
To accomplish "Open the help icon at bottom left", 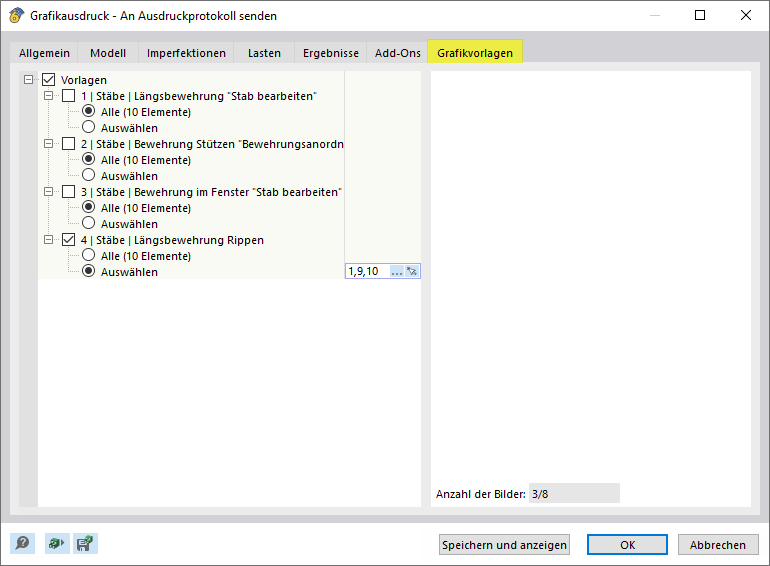I will pyautogui.click(x=23, y=543).
